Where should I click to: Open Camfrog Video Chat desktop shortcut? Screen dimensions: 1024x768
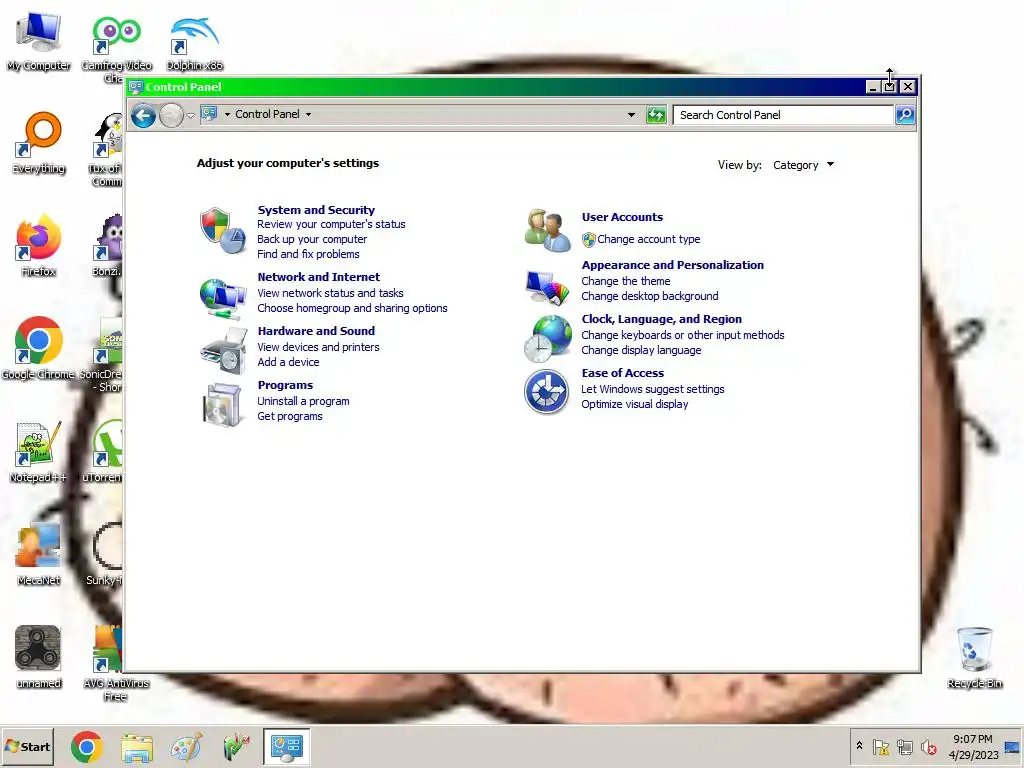[x=116, y=49]
